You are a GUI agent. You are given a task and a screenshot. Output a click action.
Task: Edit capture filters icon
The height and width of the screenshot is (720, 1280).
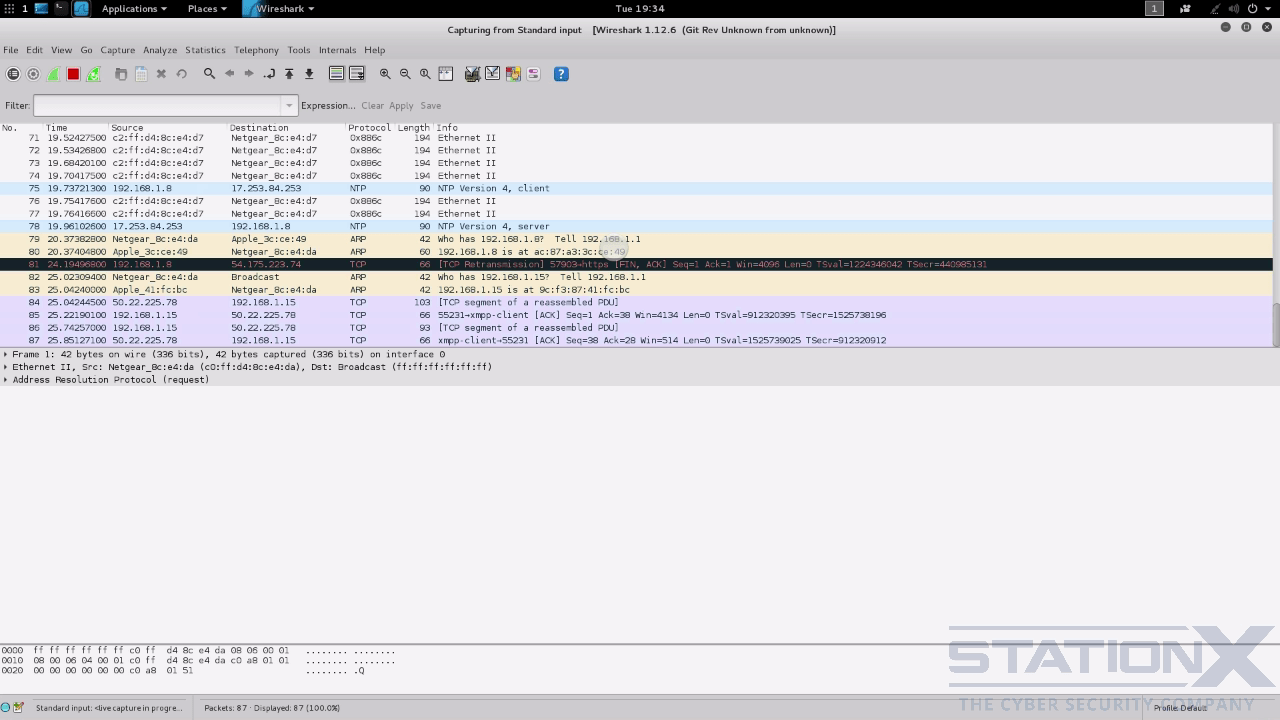pos(473,74)
